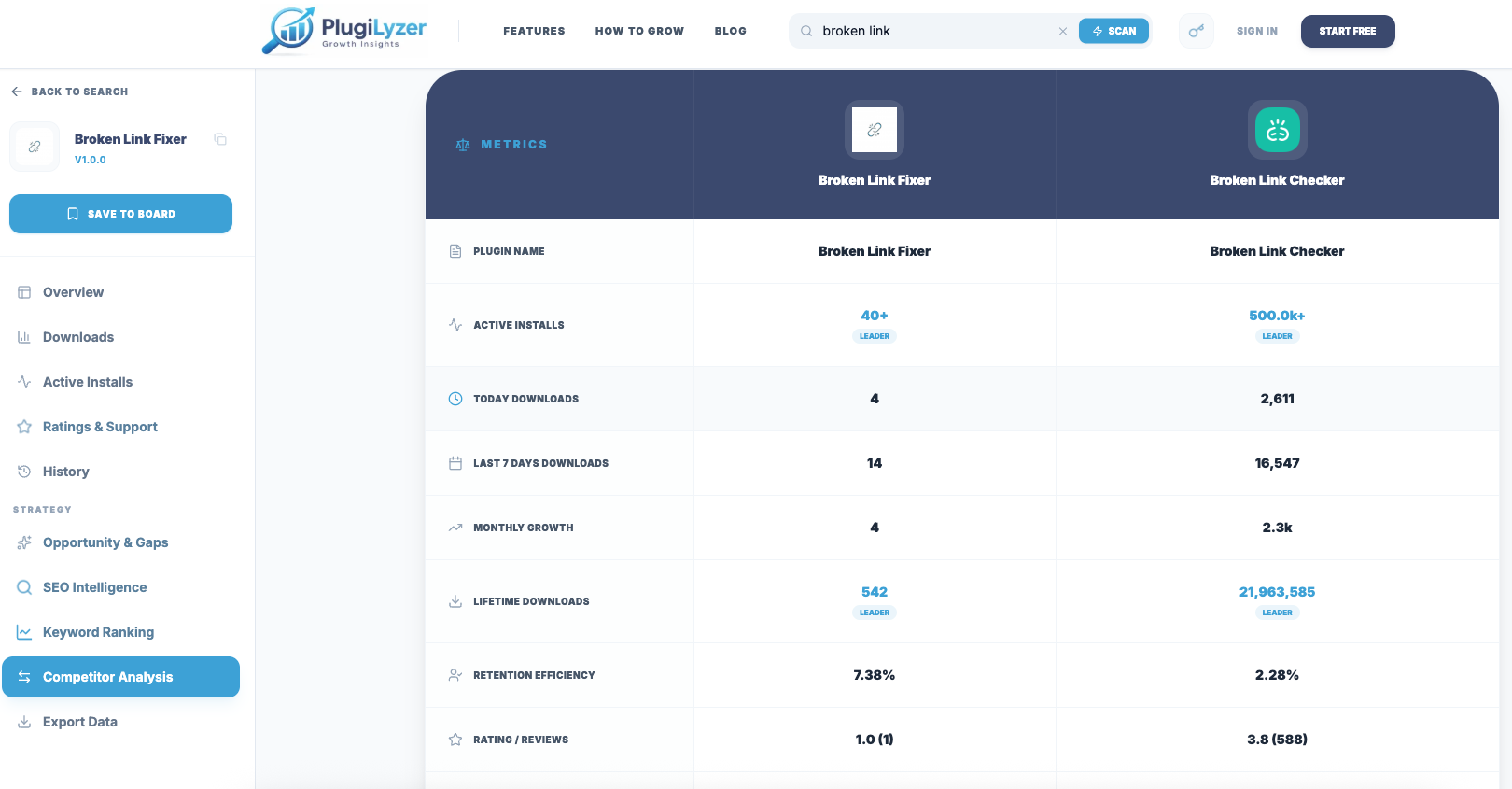Viewport: 1512px width, 789px height.
Task: Click the Broken Link Fixer header icon
Action: point(875,130)
